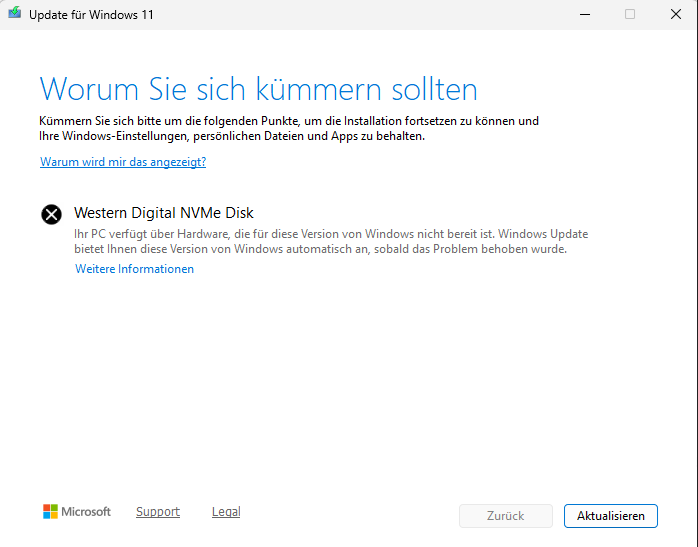698x547 pixels.
Task: Click the disabled Zurück button
Action: pyautogui.click(x=505, y=516)
